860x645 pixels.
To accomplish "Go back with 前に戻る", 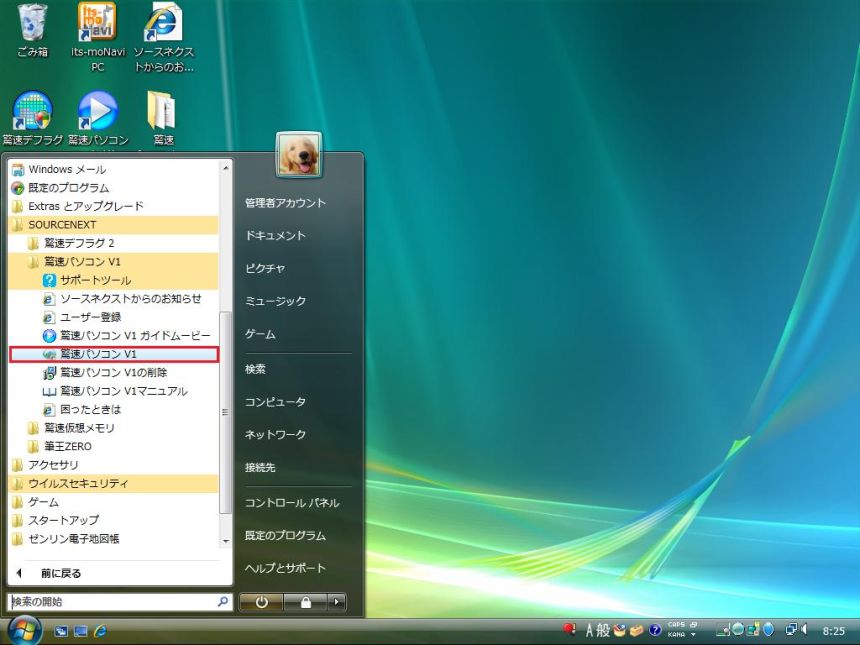I will 114,573.
